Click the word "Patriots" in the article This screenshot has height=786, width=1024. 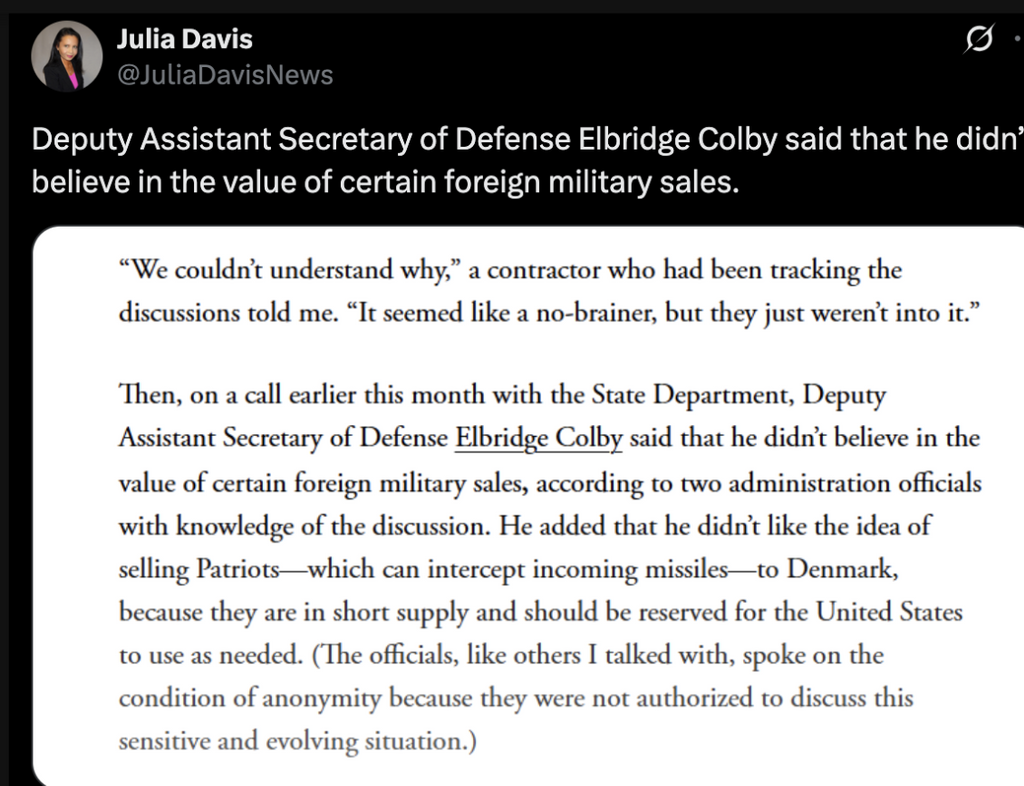238,569
